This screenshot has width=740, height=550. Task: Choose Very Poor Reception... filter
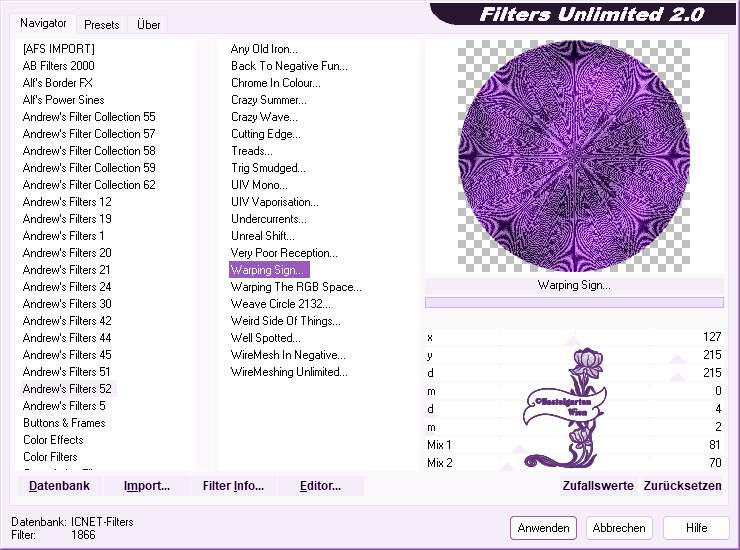tap(284, 253)
